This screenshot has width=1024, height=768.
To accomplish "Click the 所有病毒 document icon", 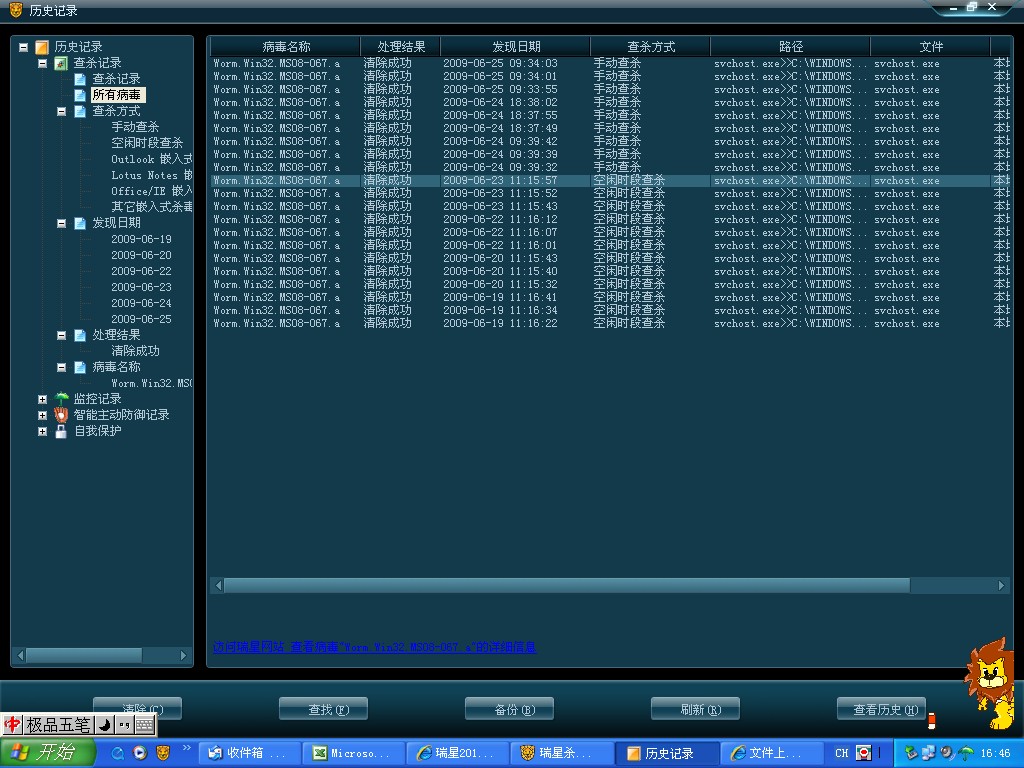I will point(80,95).
